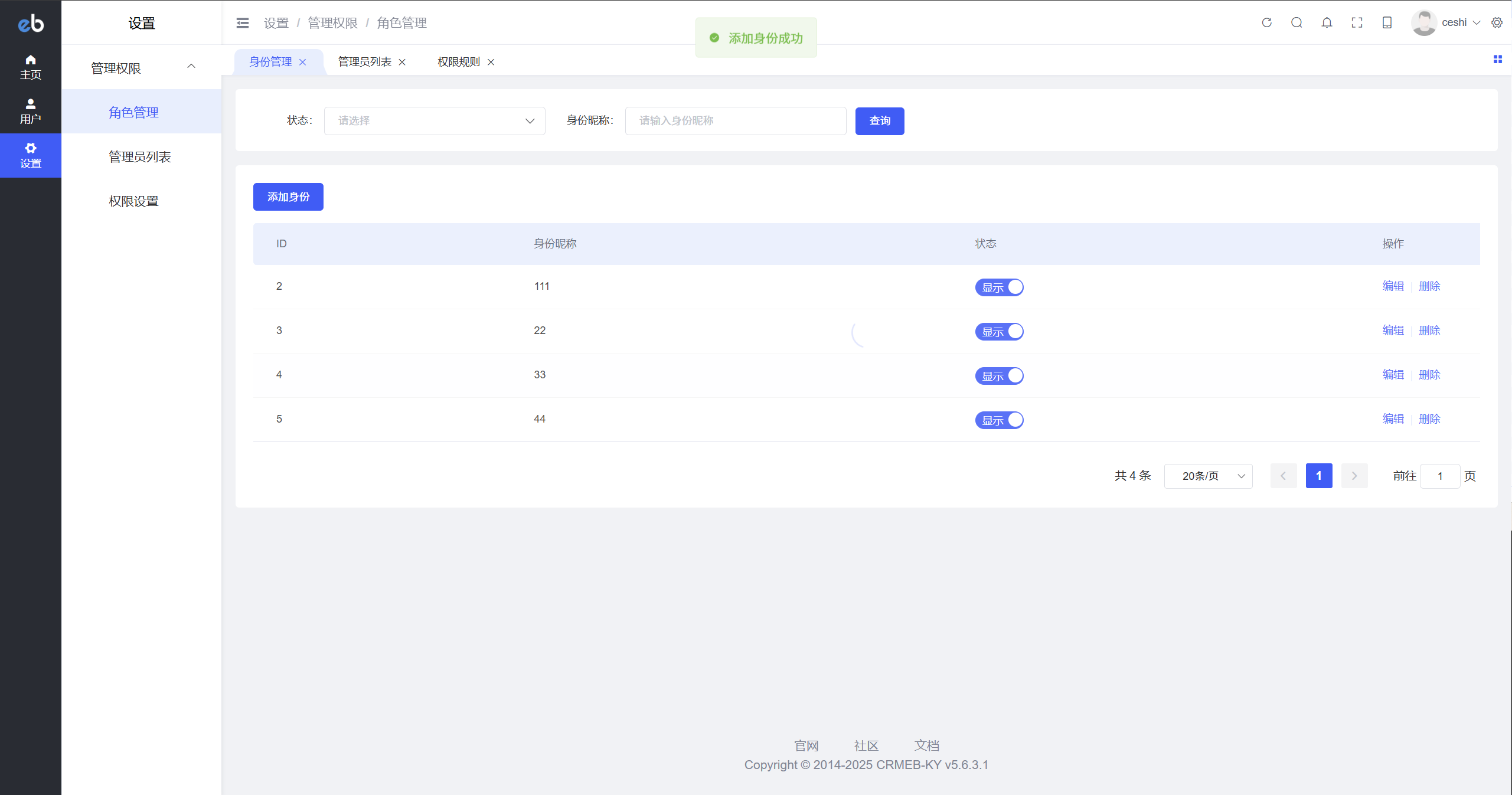Switch to the 管理员列表 tab
The image size is (1512, 795).
pos(364,62)
